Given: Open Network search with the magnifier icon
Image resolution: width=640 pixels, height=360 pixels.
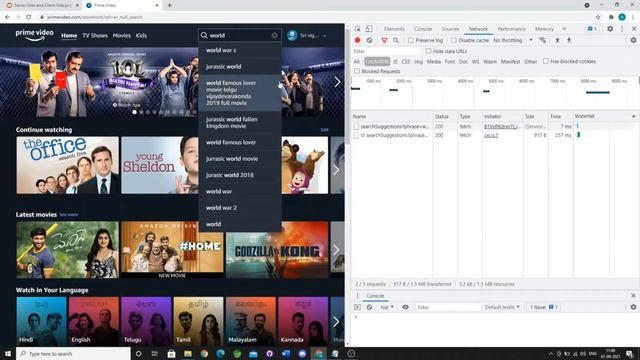Looking at the screenshot, I should click(x=396, y=40).
